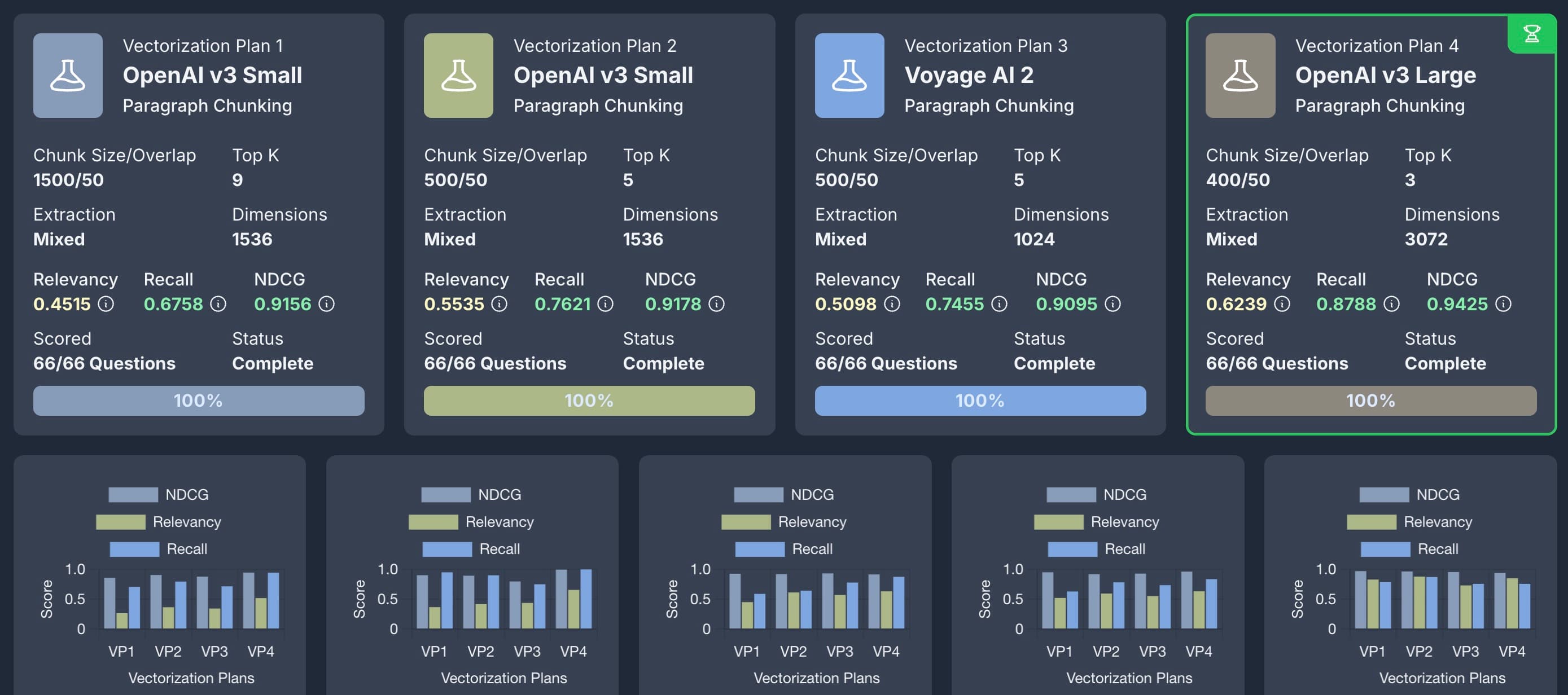Image resolution: width=1568 pixels, height=695 pixels.
Task: Toggle Relevancy legend in third chart
Action: click(784, 522)
